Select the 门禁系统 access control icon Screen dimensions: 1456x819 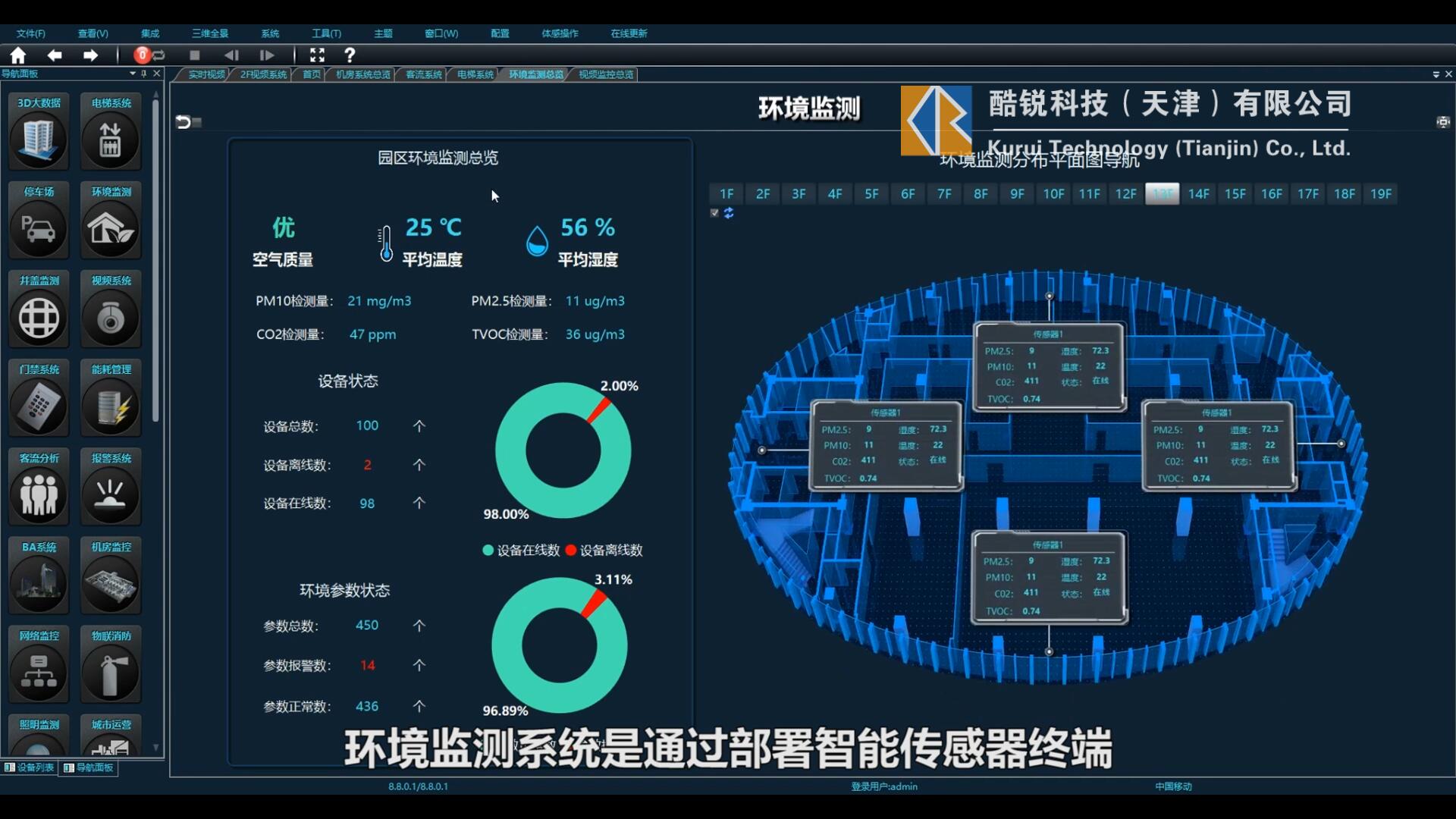coord(39,406)
